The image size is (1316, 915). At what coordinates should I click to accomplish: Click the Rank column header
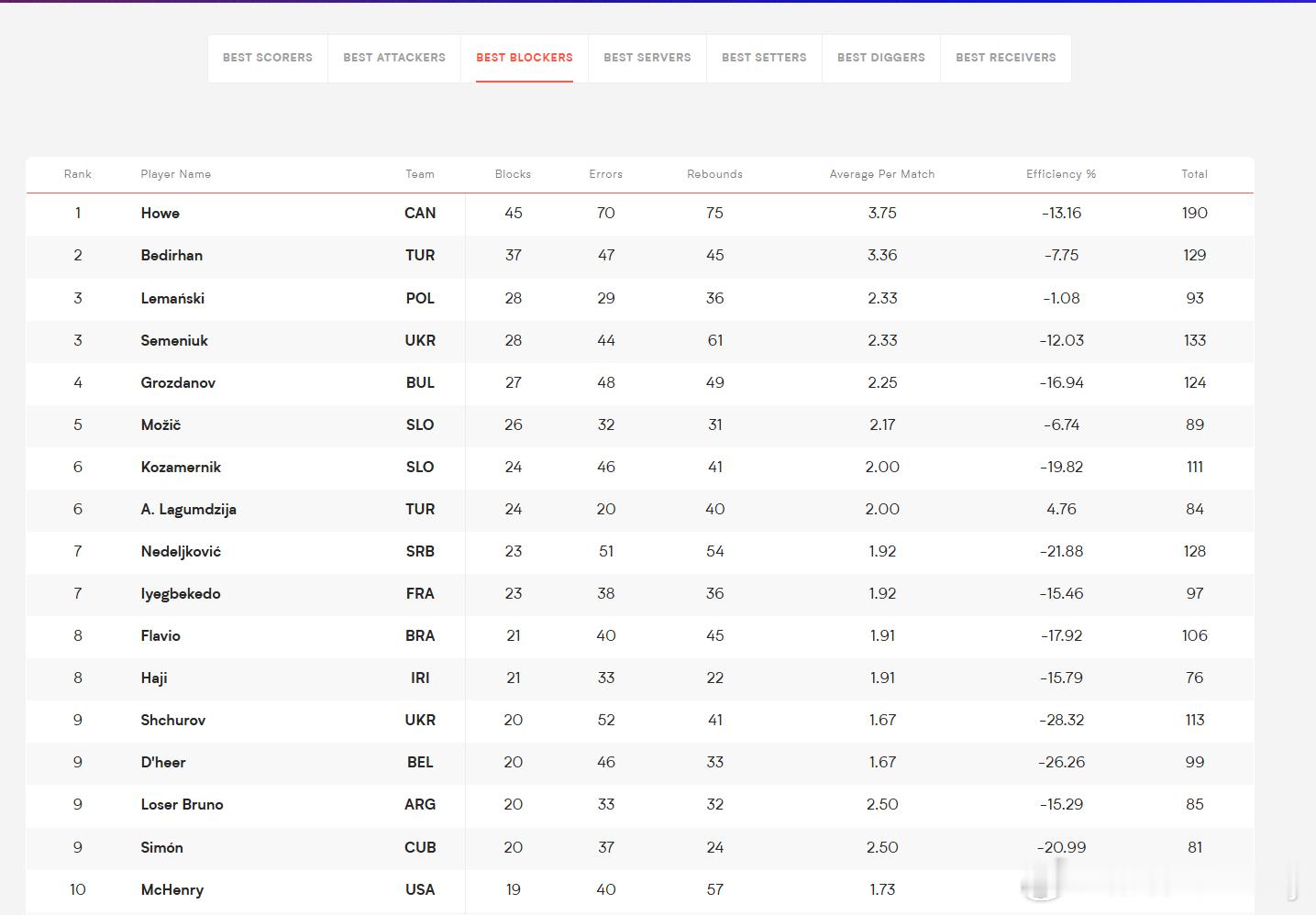click(x=78, y=174)
